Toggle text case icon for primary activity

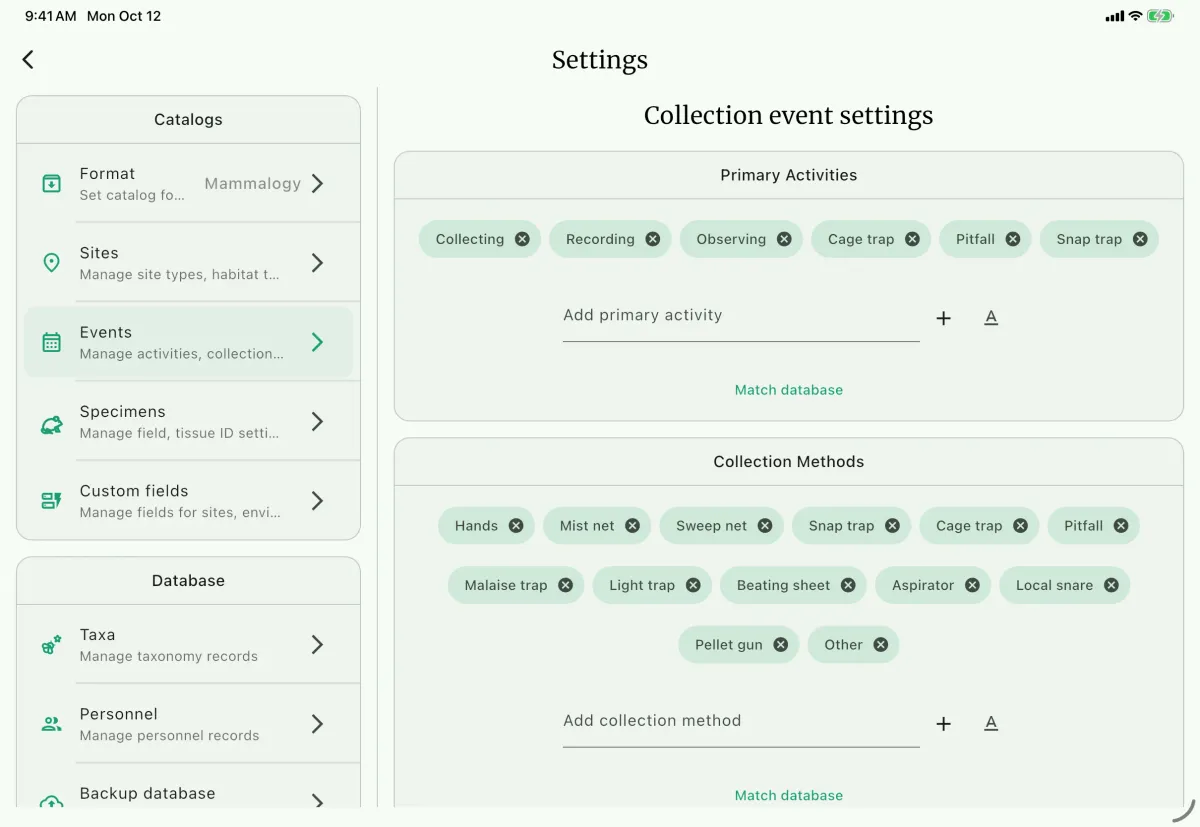coord(991,317)
